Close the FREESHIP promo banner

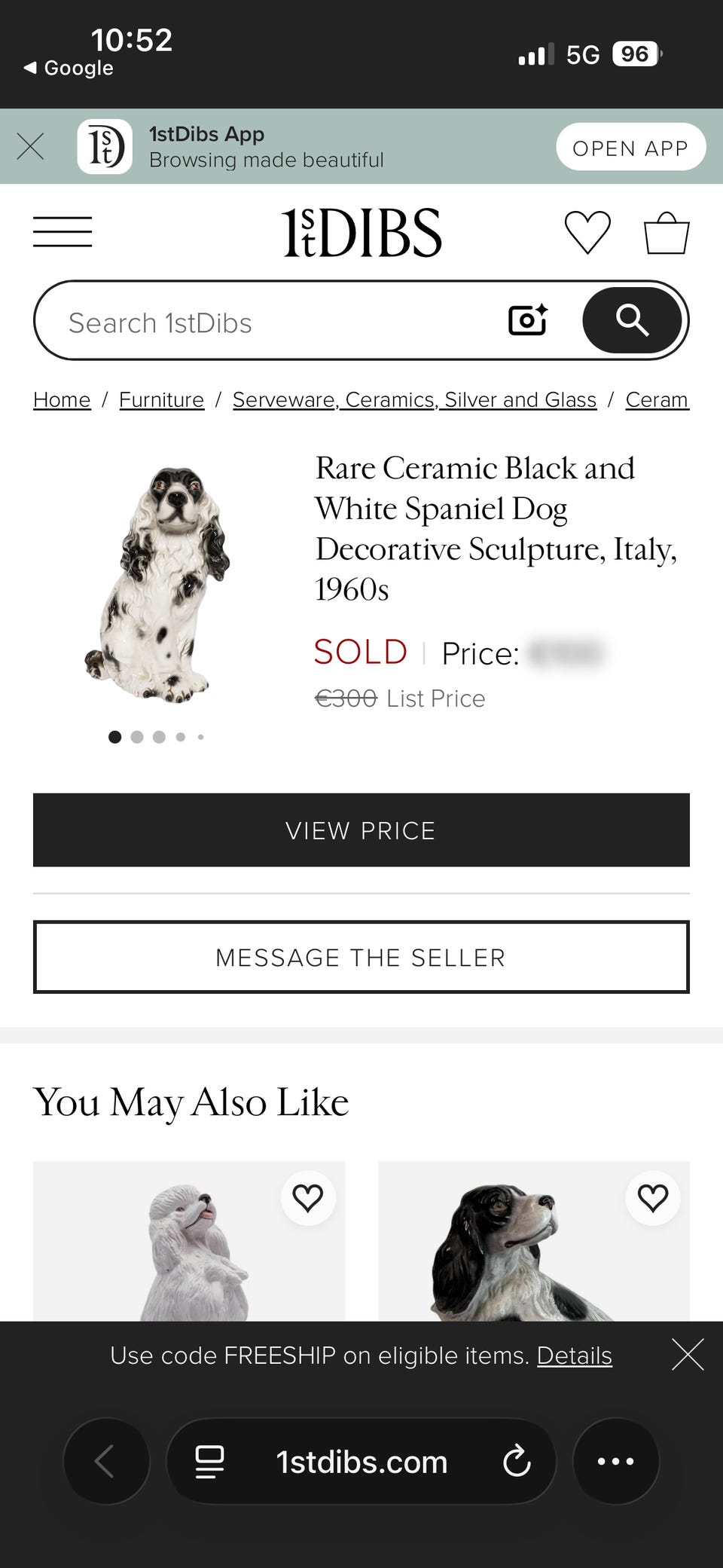click(688, 1355)
